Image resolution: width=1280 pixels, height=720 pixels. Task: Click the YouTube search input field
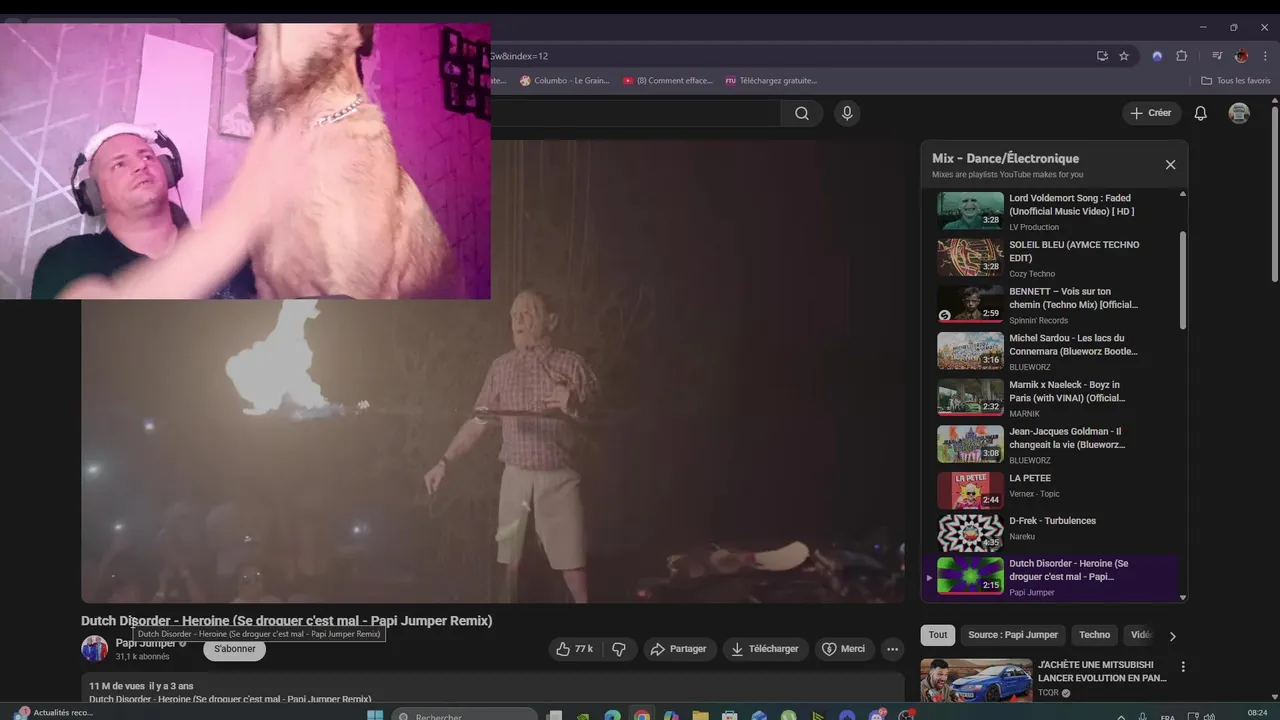pyautogui.click(x=635, y=113)
